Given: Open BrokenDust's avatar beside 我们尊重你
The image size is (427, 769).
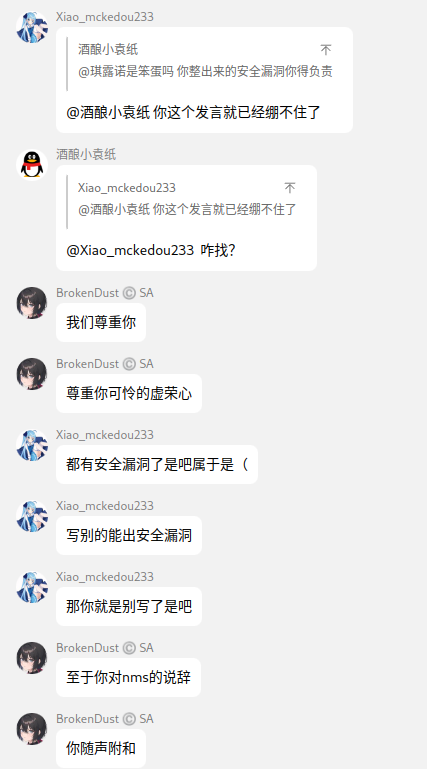Looking at the screenshot, I should (32, 303).
